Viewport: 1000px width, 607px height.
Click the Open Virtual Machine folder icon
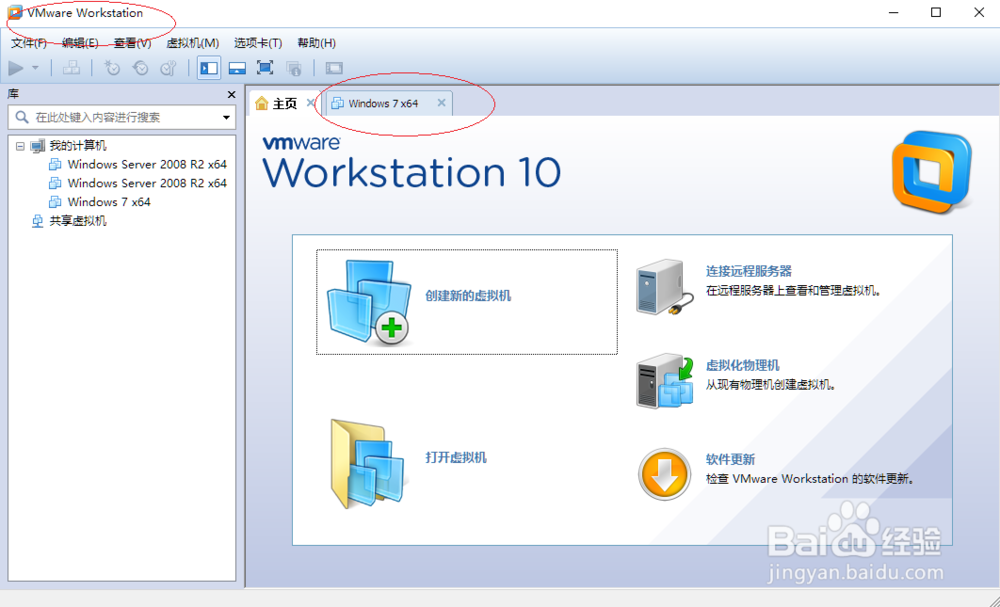click(x=367, y=462)
